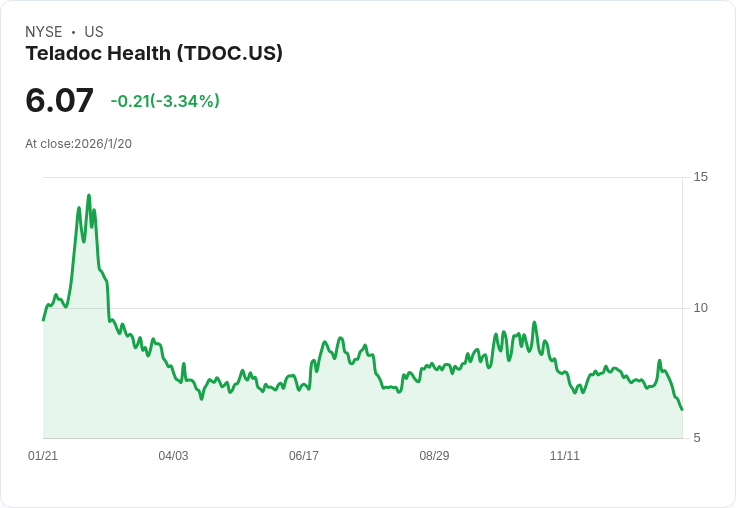Open the Teladoc Health (TDOC.US) title
The height and width of the screenshot is (508, 736).
pos(154,54)
